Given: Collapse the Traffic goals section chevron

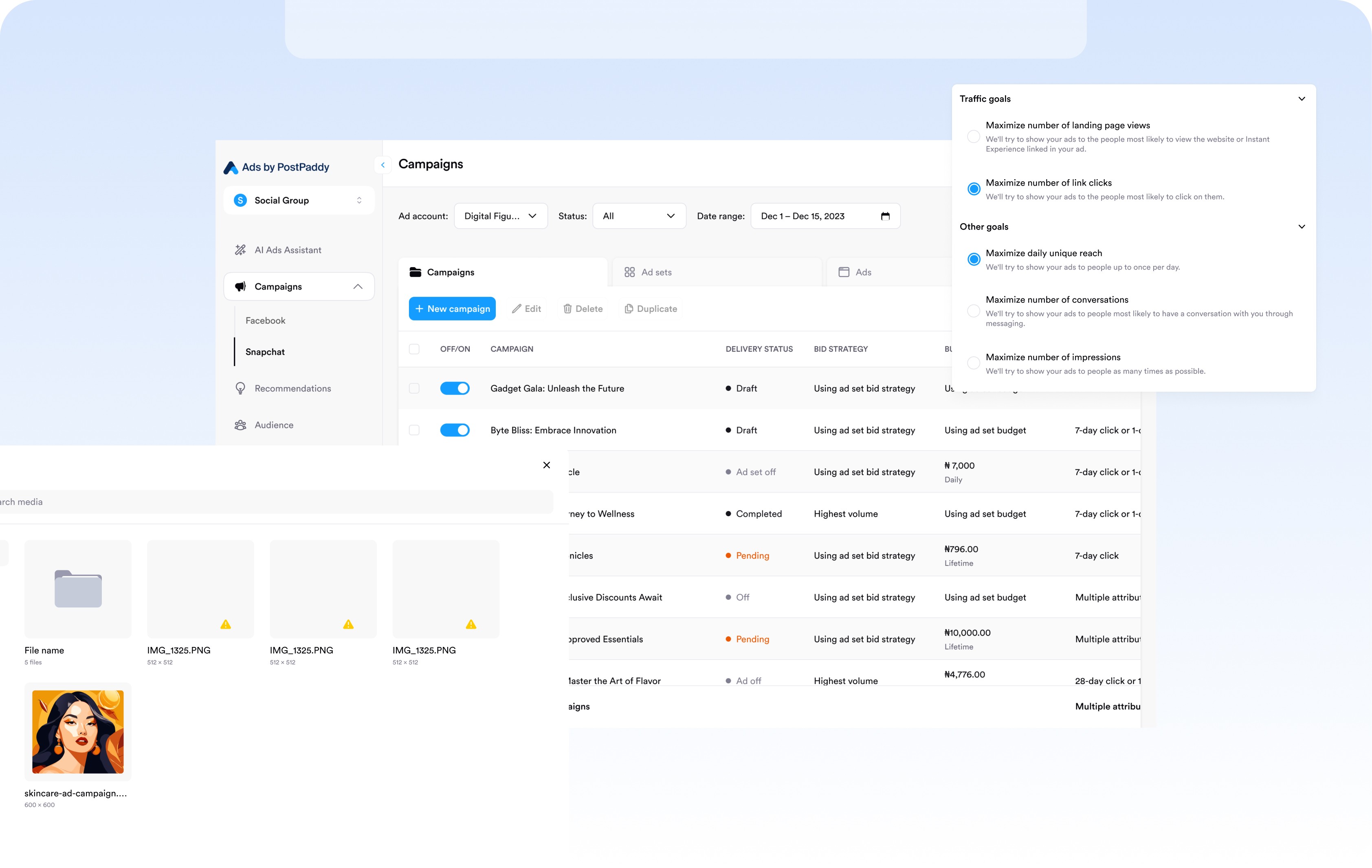Looking at the screenshot, I should (x=1302, y=99).
